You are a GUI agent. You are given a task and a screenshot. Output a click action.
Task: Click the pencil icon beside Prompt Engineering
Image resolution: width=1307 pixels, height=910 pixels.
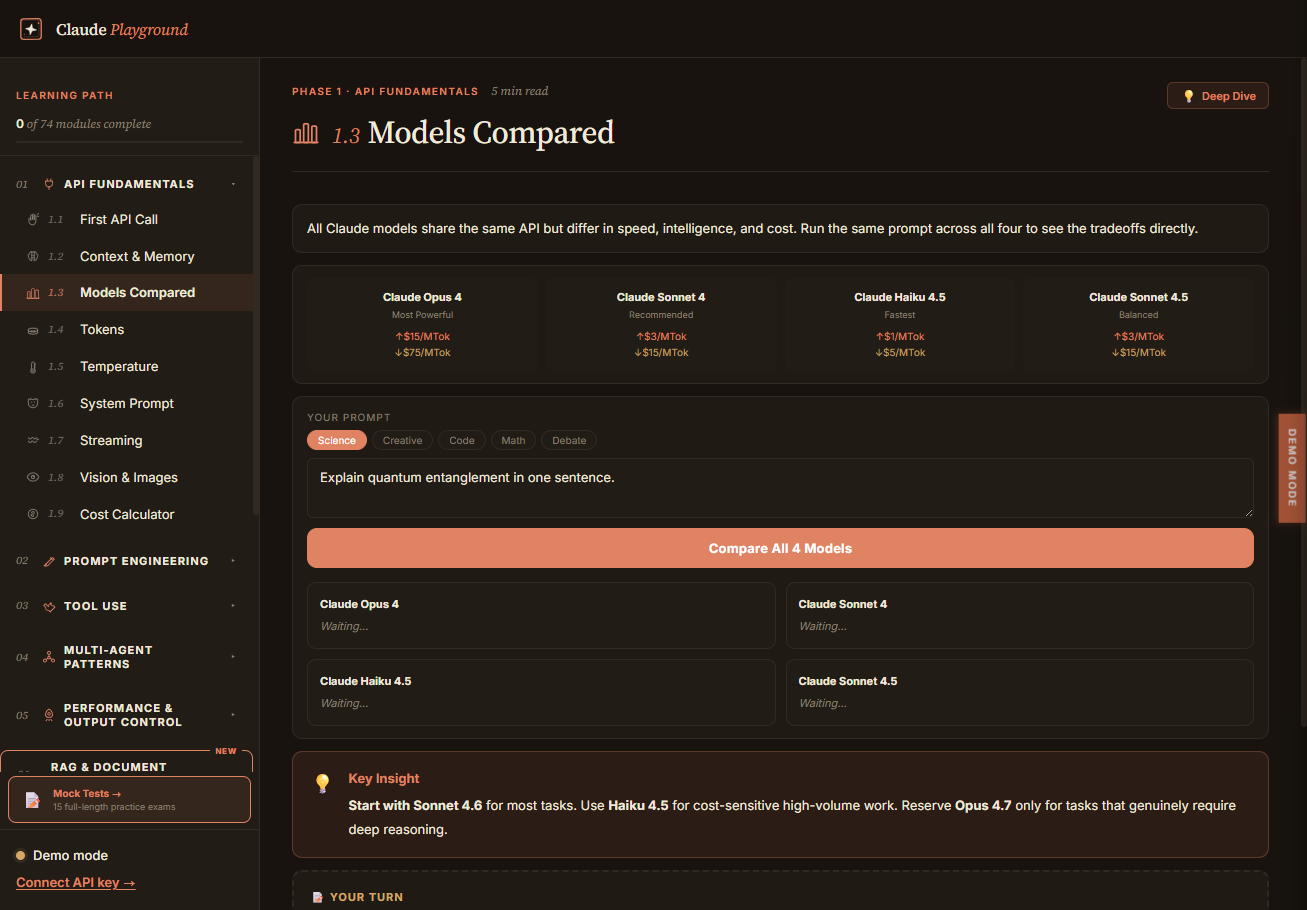point(49,561)
